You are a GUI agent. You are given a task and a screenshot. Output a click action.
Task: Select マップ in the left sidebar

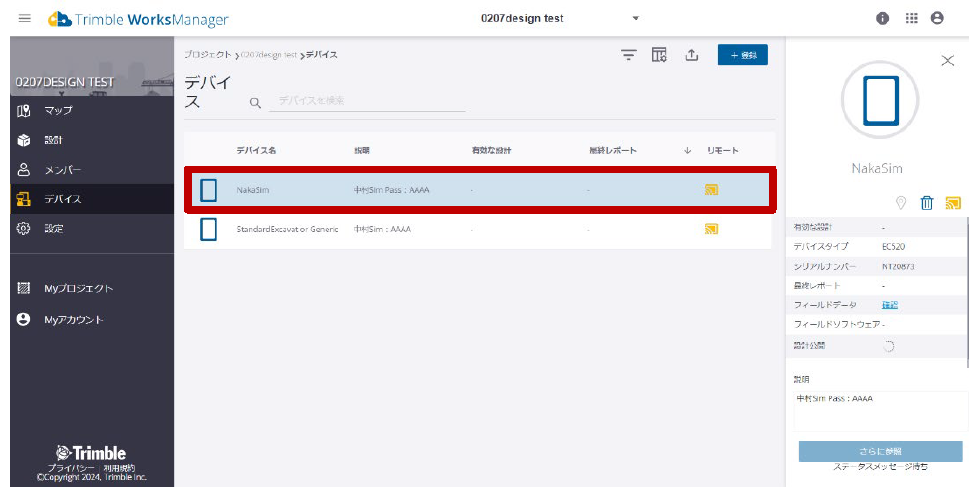[x=58, y=110]
